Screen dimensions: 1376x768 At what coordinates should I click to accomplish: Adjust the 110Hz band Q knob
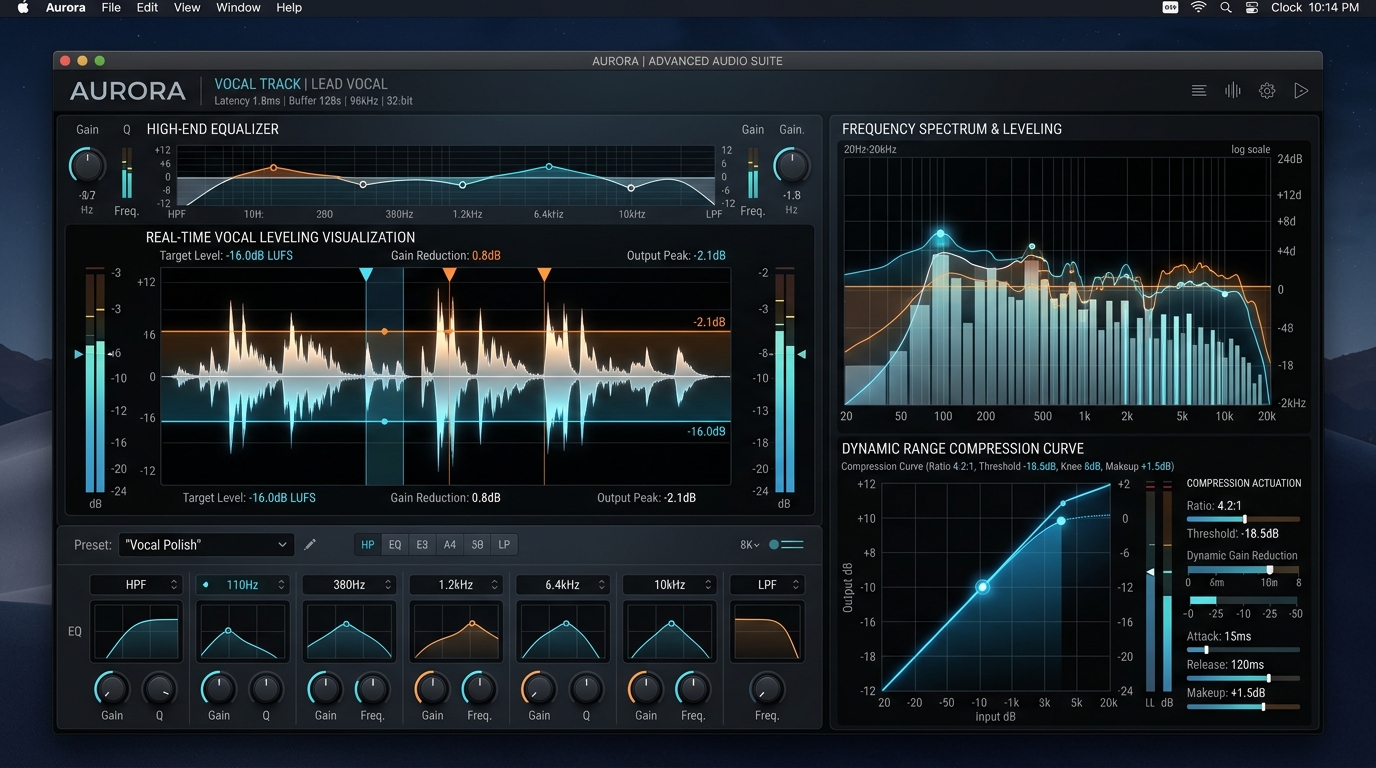266,688
